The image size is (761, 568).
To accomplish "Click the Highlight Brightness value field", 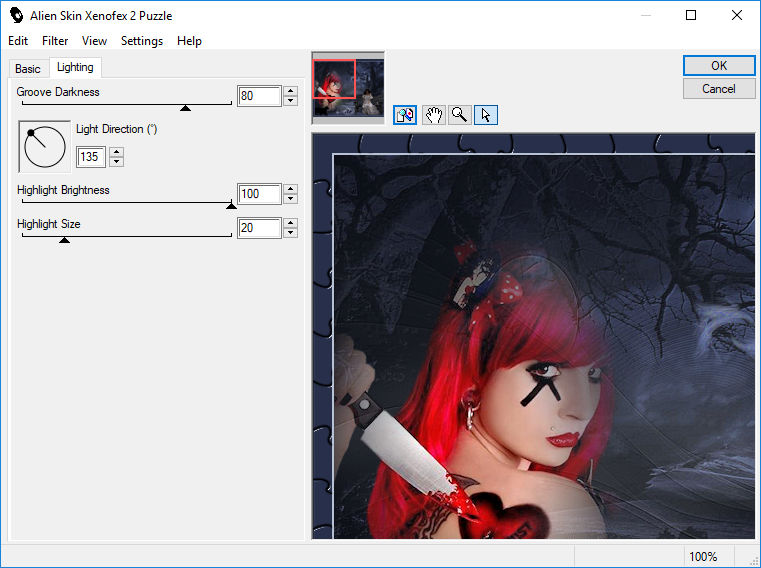I will [x=259, y=194].
